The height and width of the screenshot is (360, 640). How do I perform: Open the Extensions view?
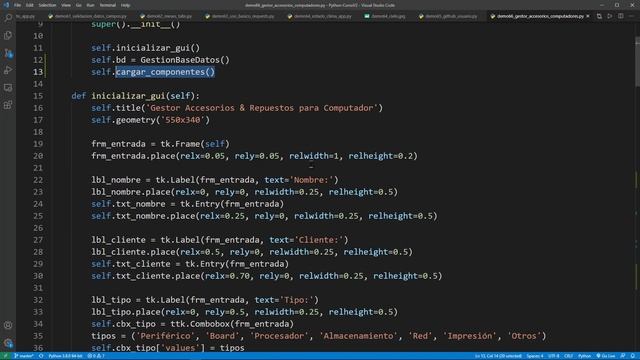coord(8,105)
